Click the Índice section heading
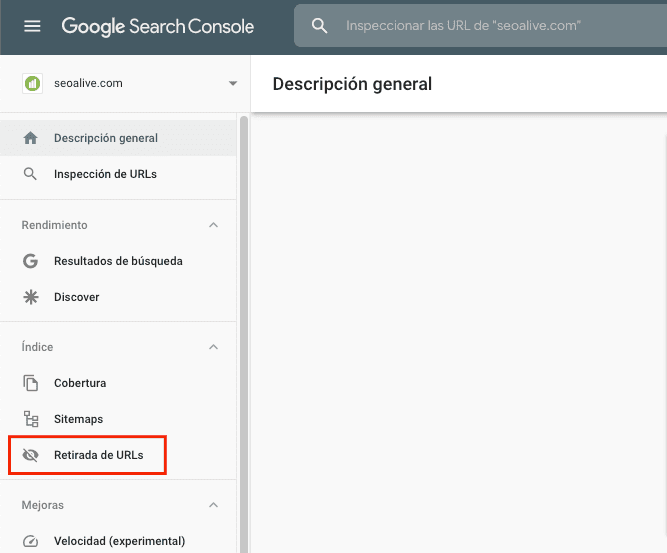 (37, 347)
